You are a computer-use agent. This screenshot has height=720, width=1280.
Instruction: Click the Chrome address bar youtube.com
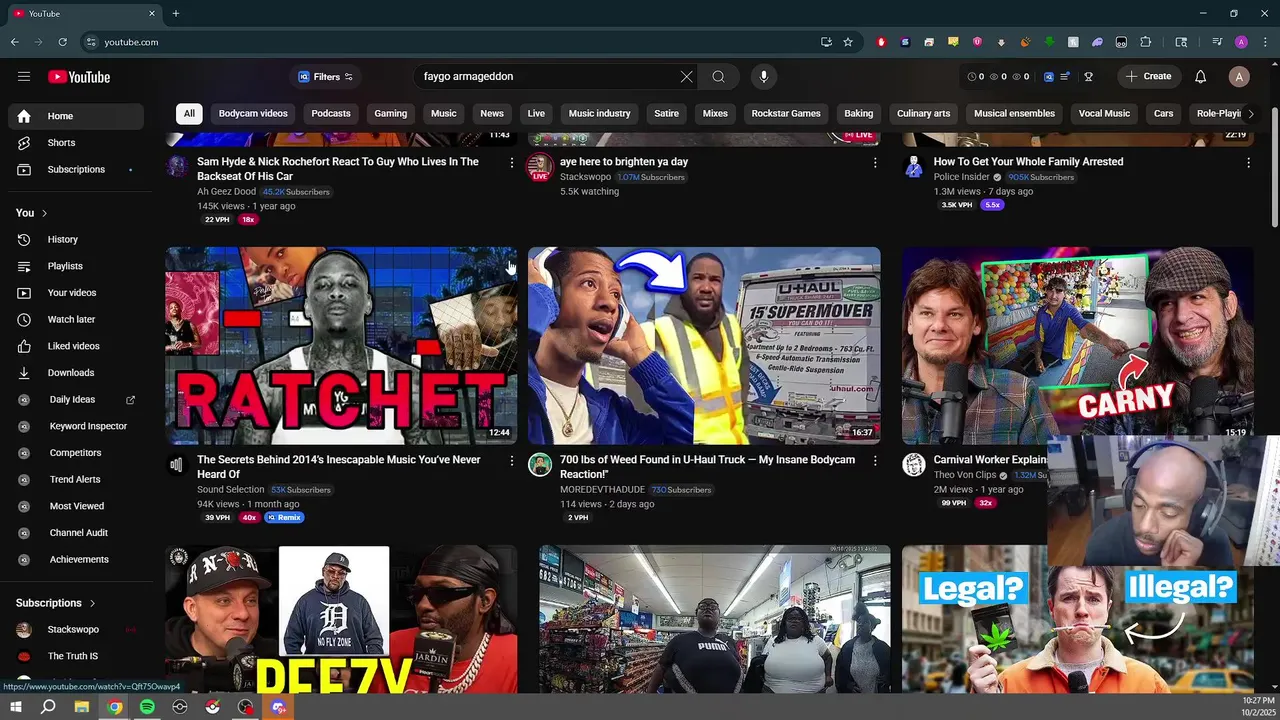[450, 42]
